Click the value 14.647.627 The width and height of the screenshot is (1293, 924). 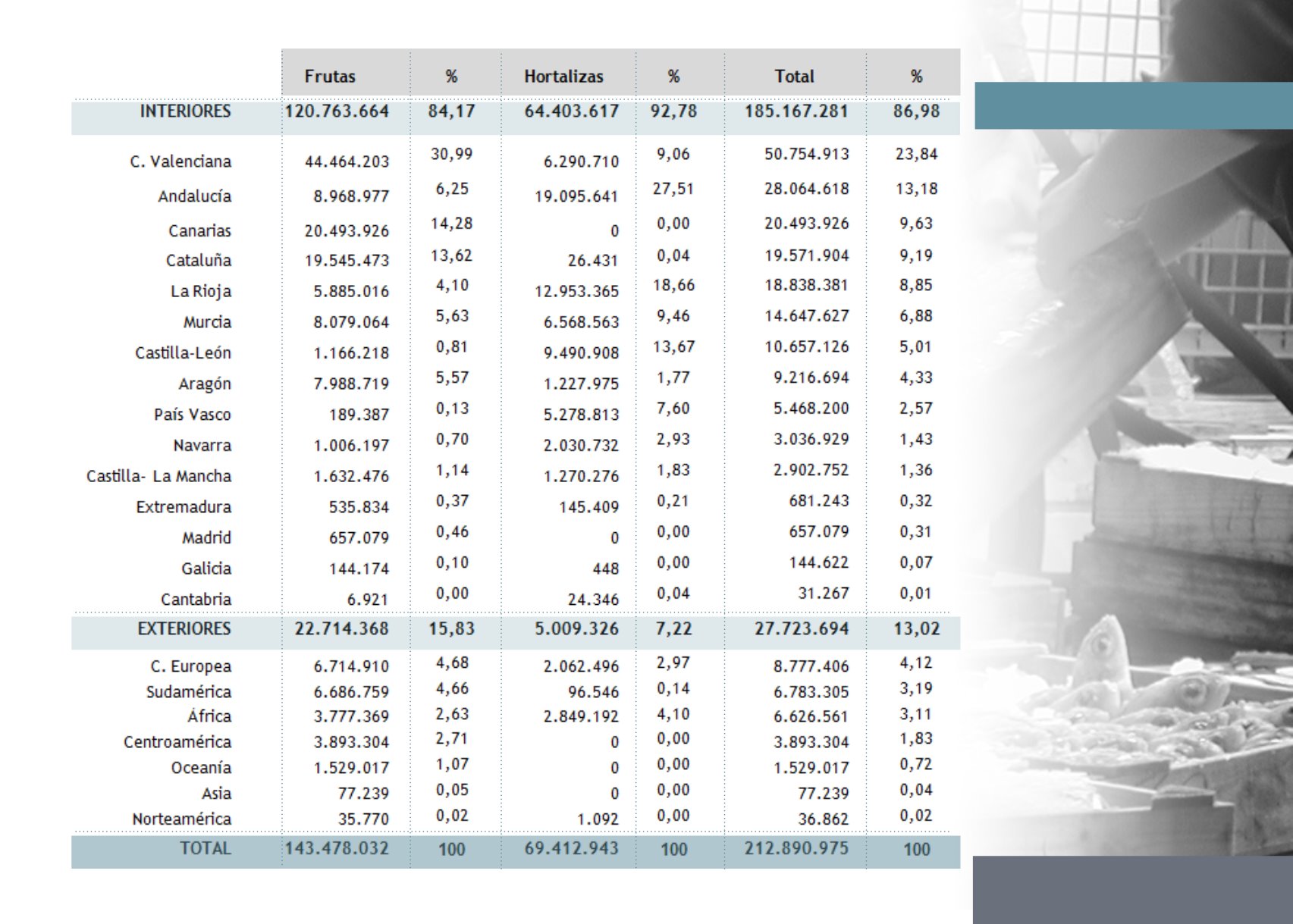pos(806,316)
